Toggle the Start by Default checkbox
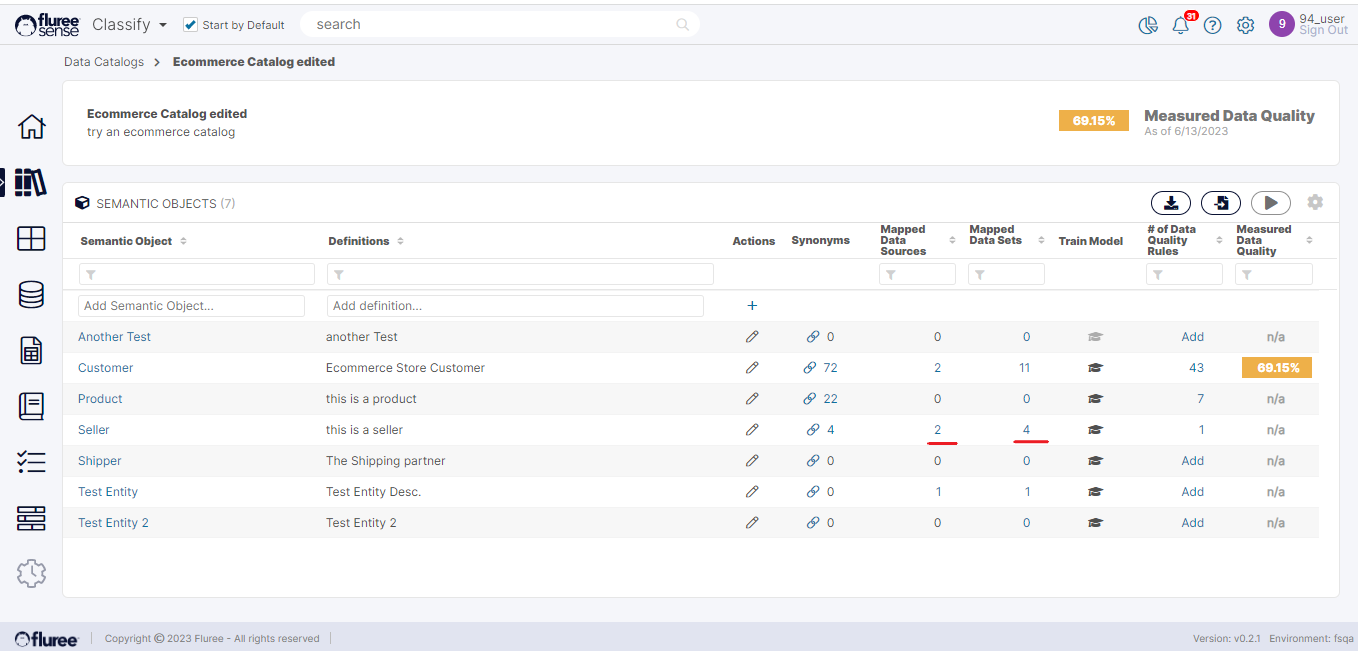1358x651 pixels. (191, 25)
